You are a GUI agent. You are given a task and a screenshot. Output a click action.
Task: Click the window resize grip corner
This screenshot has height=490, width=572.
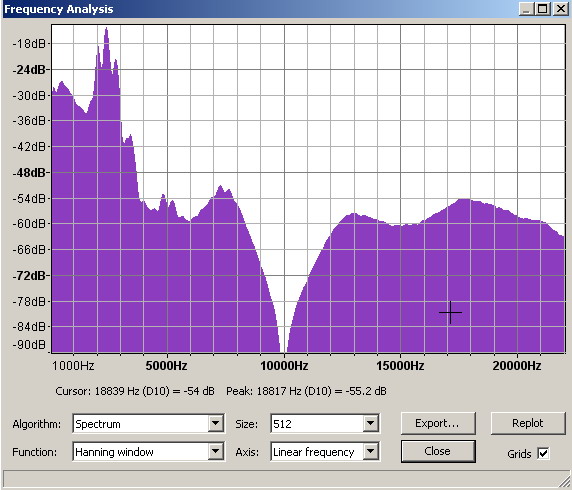pos(564,482)
